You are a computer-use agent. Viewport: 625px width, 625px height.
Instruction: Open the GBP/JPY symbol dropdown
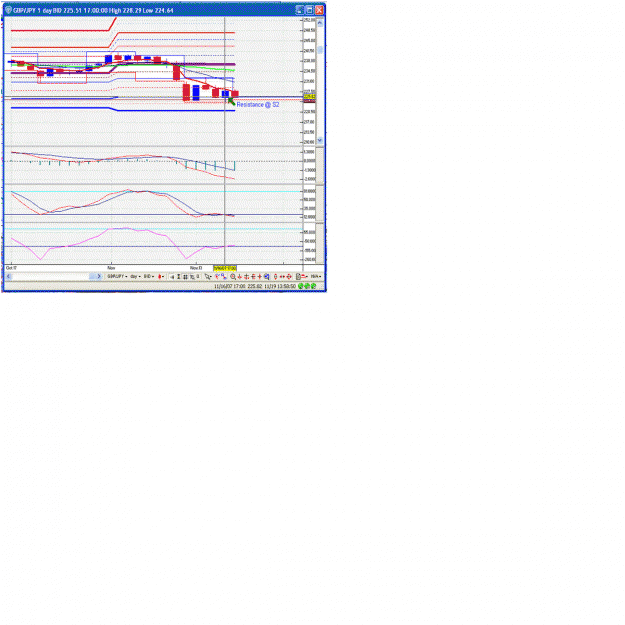tap(117, 276)
